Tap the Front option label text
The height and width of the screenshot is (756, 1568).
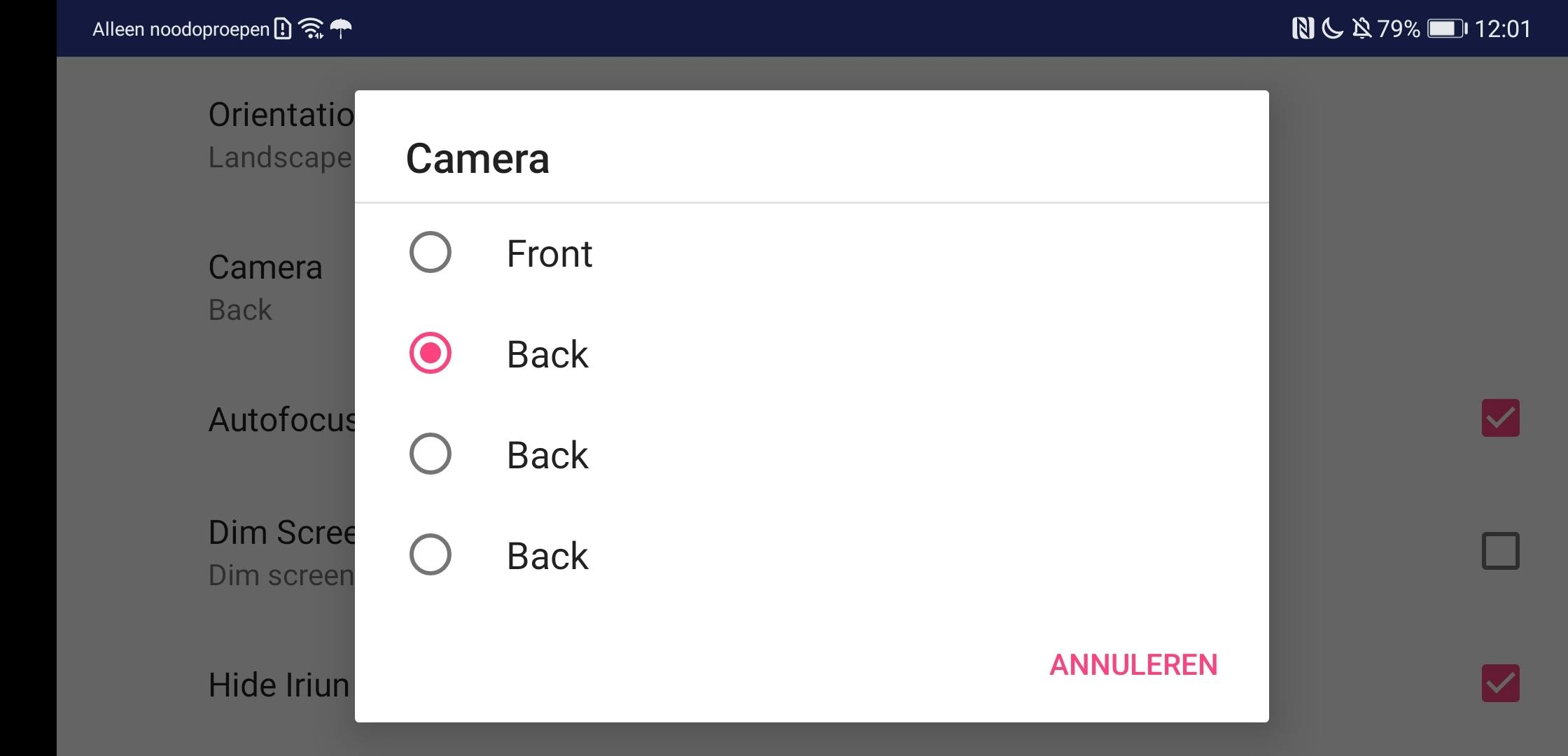549,253
